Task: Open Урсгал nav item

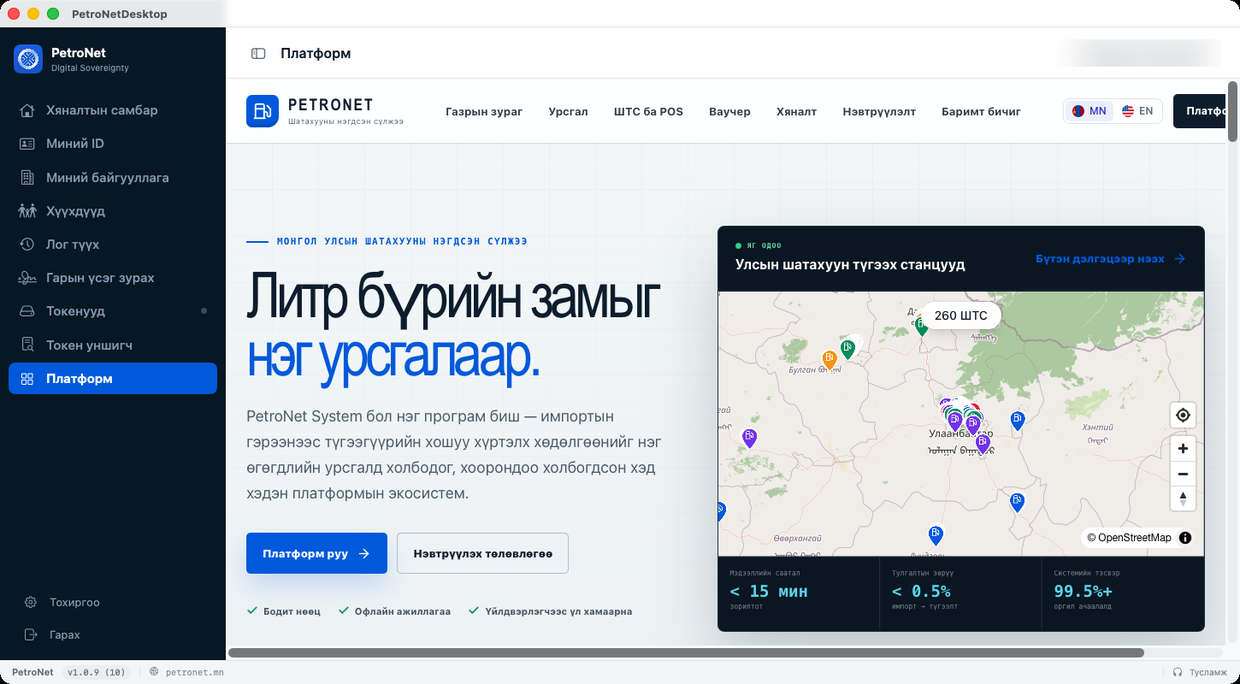Action: [568, 111]
